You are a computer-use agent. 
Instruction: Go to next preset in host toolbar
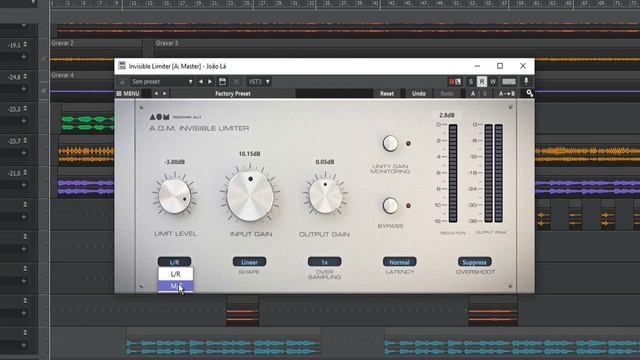tap(210, 82)
